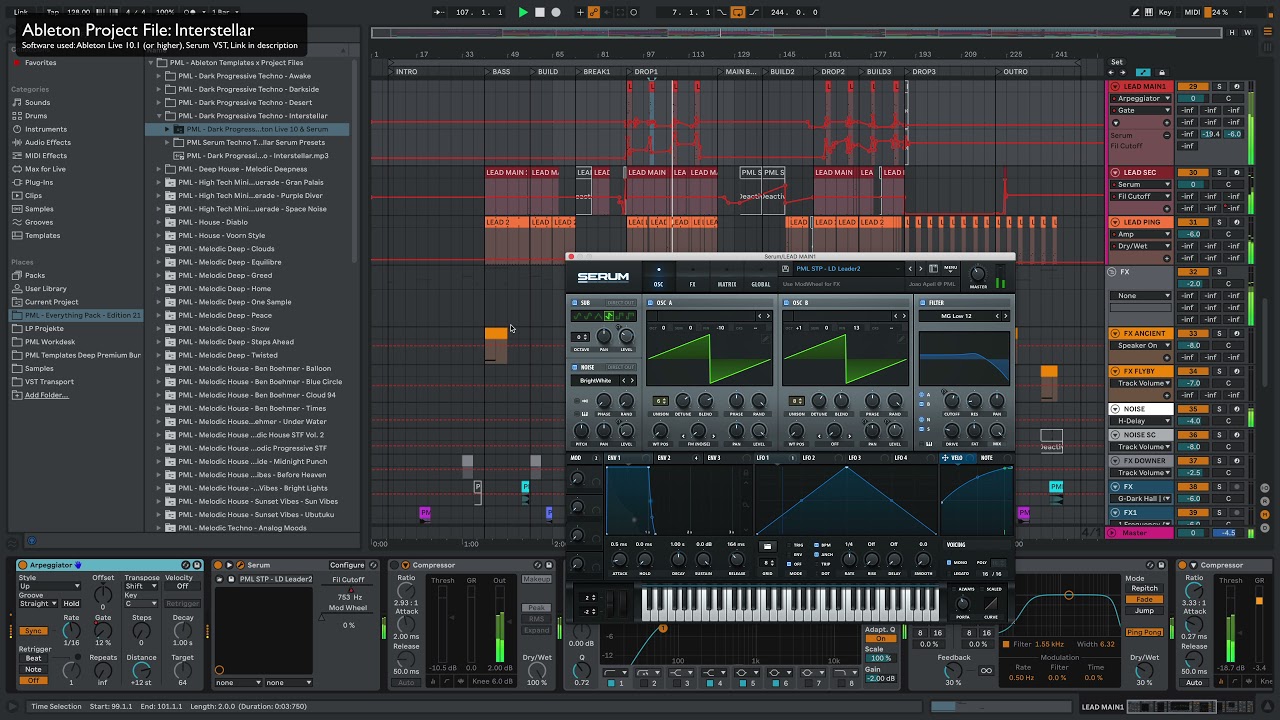Open Serum plug-in window wrench icon
This screenshot has width=1280, height=720.
tap(240, 565)
